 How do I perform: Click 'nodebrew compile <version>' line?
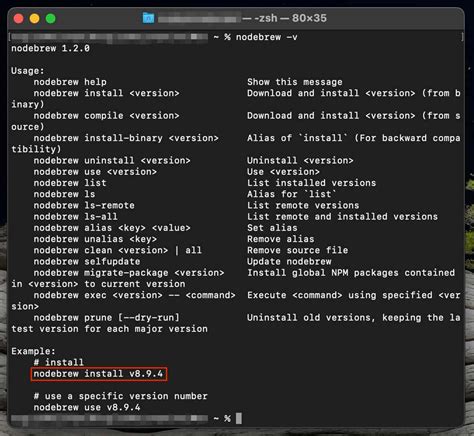[x=106, y=116]
